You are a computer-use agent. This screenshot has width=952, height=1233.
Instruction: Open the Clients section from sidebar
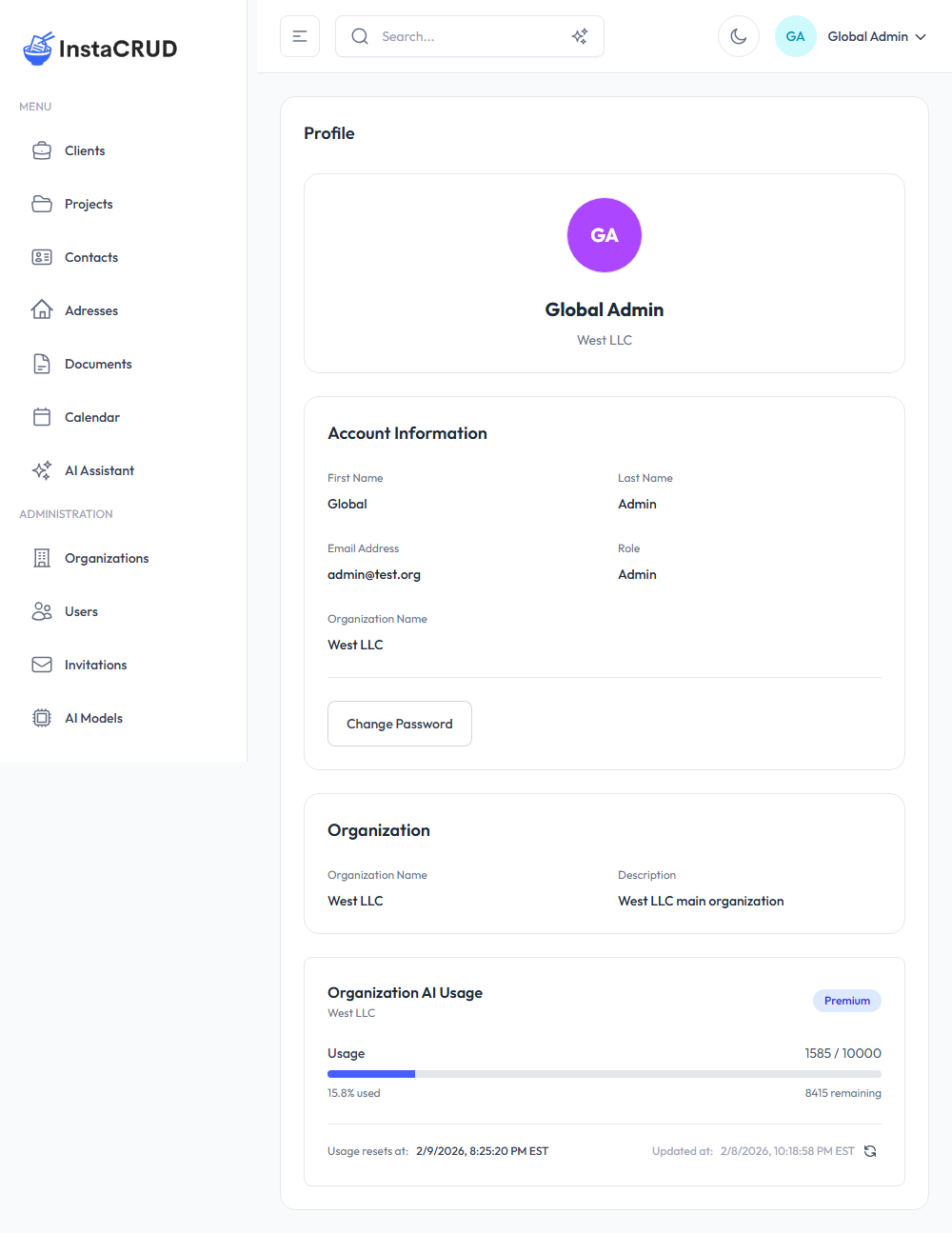[84, 150]
